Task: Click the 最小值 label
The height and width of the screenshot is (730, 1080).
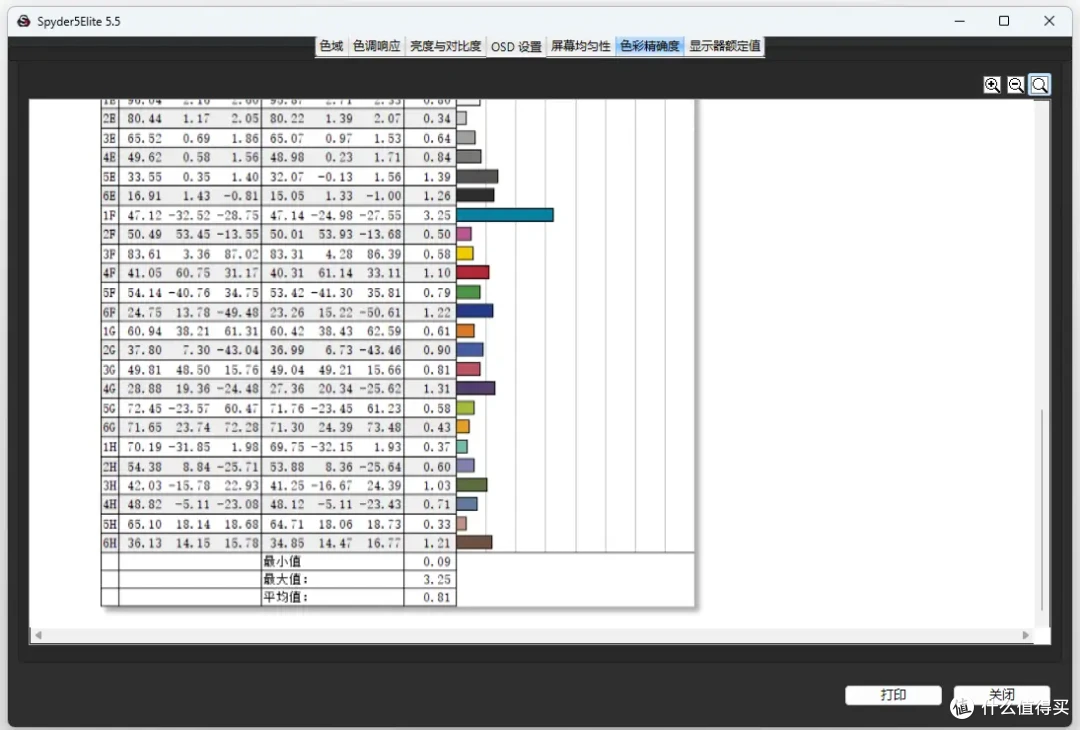Action: pyautogui.click(x=282, y=561)
